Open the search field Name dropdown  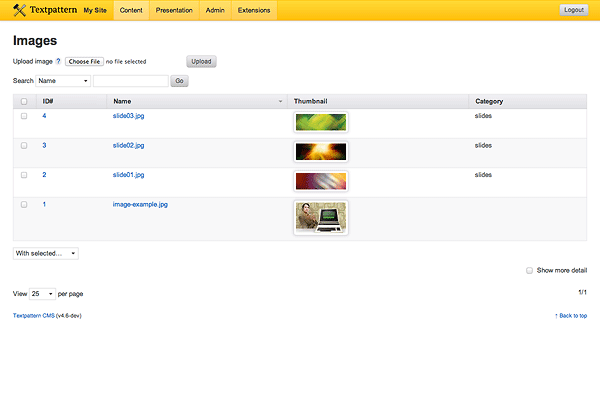(63, 81)
